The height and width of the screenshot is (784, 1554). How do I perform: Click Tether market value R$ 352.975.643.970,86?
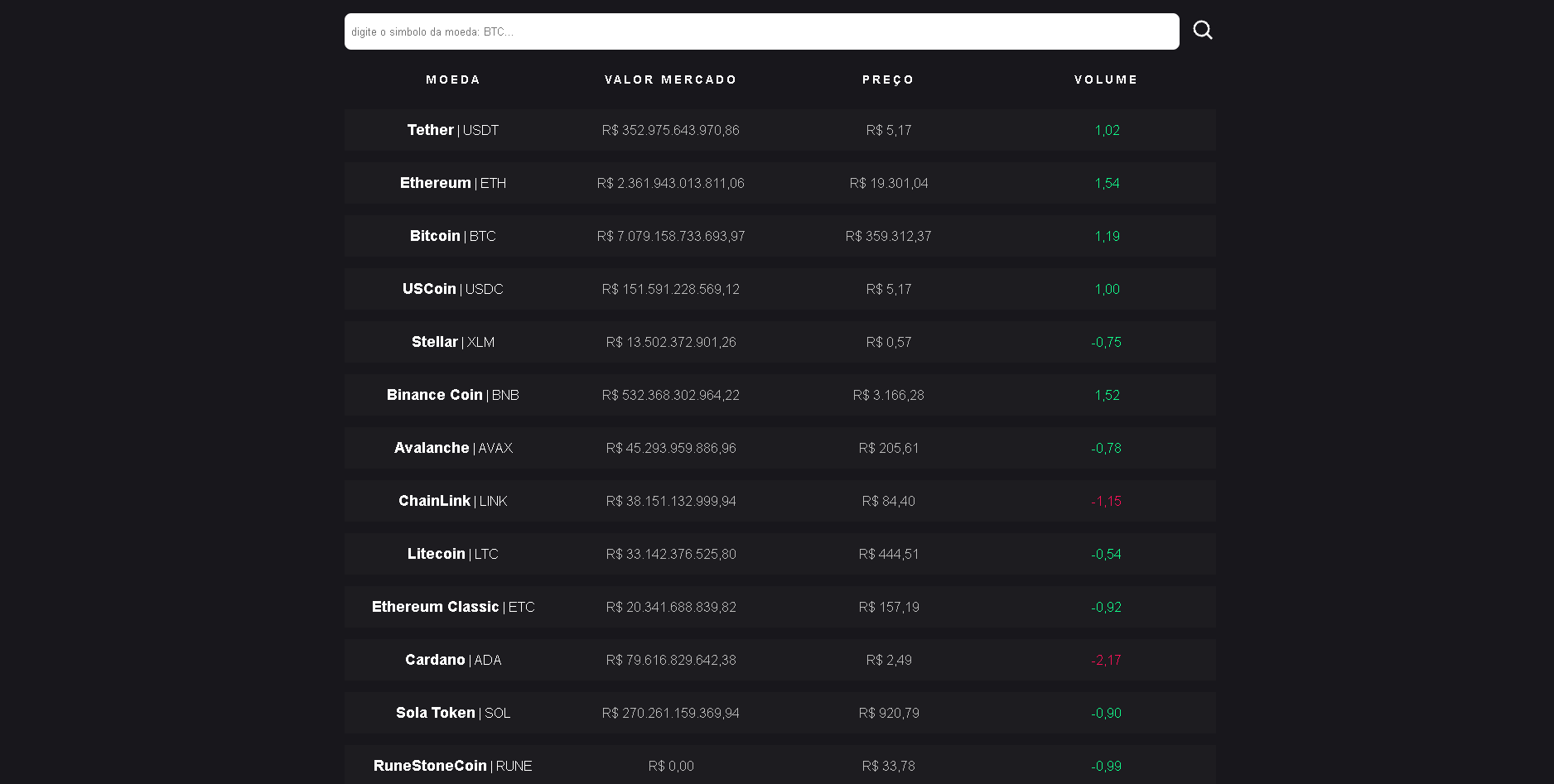(x=671, y=130)
